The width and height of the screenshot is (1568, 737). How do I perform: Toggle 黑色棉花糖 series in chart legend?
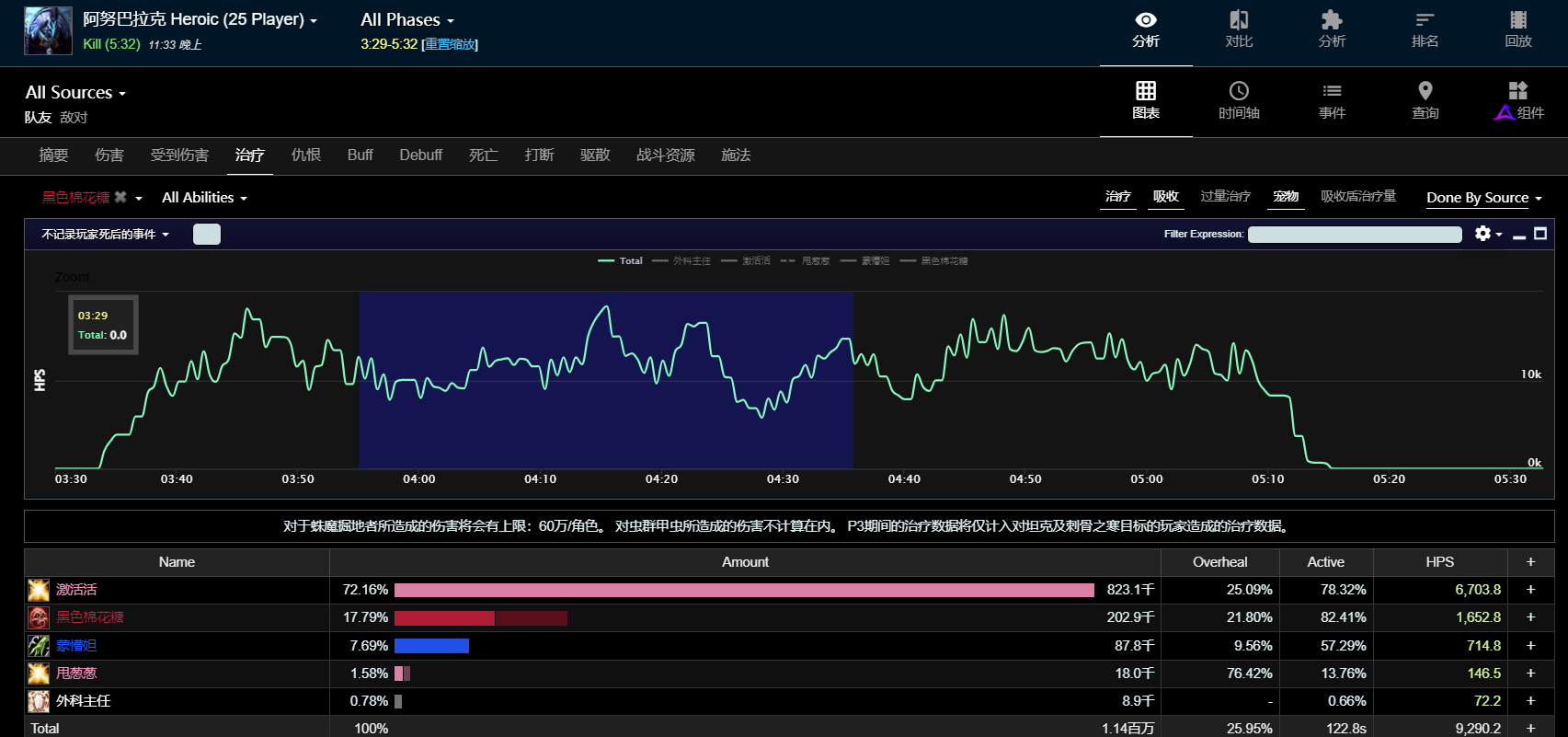tap(934, 261)
